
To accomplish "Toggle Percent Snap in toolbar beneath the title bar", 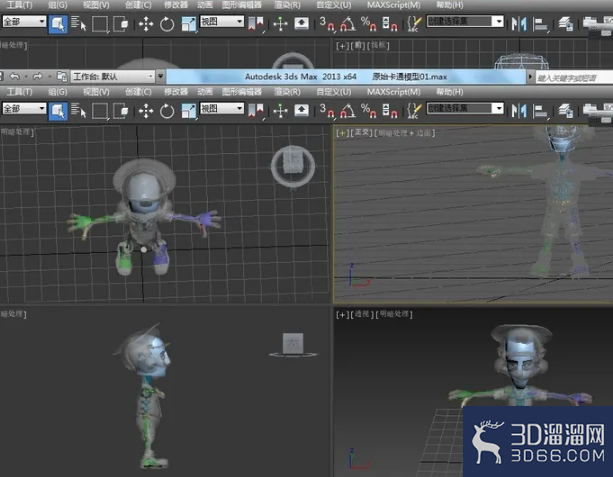I will [368, 111].
